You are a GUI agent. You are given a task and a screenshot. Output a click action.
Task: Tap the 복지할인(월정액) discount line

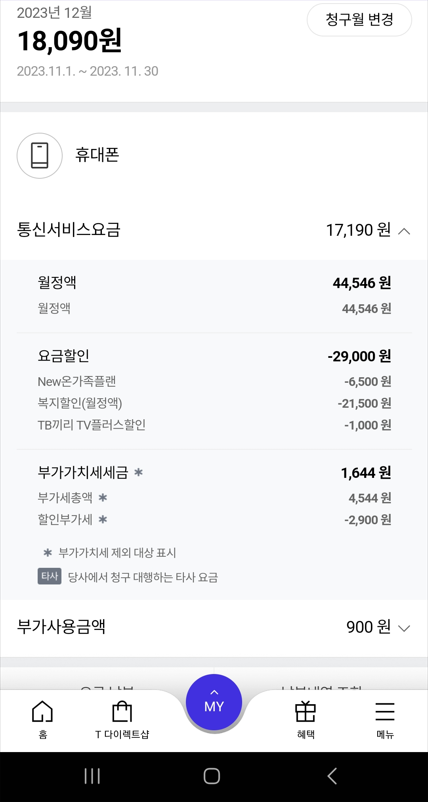coord(214,403)
